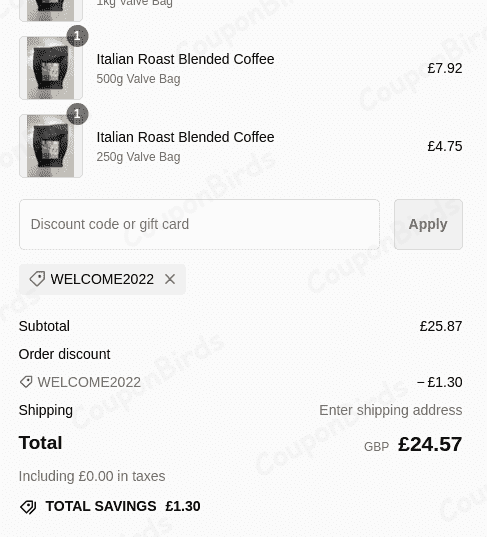Focus the discount code or gift card field

(x=199, y=224)
